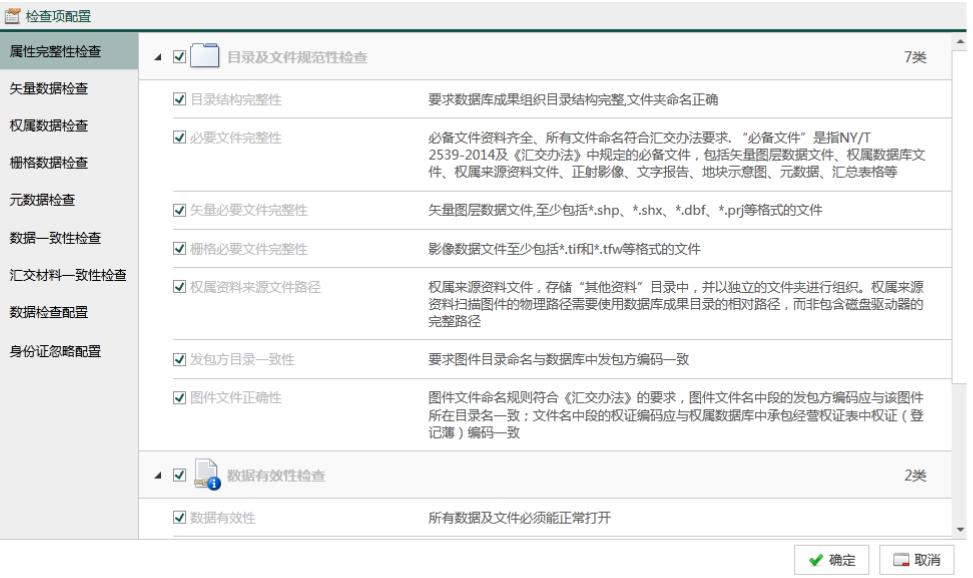
Task: Click the folder icon beside 目录及文件规范性检查
Action: (x=204, y=57)
